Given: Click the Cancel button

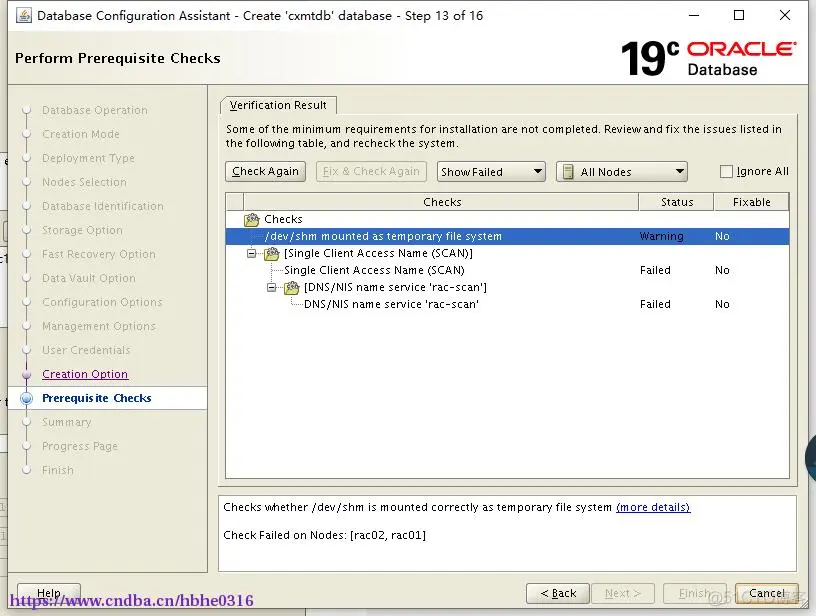Looking at the screenshot, I should click(x=767, y=593).
